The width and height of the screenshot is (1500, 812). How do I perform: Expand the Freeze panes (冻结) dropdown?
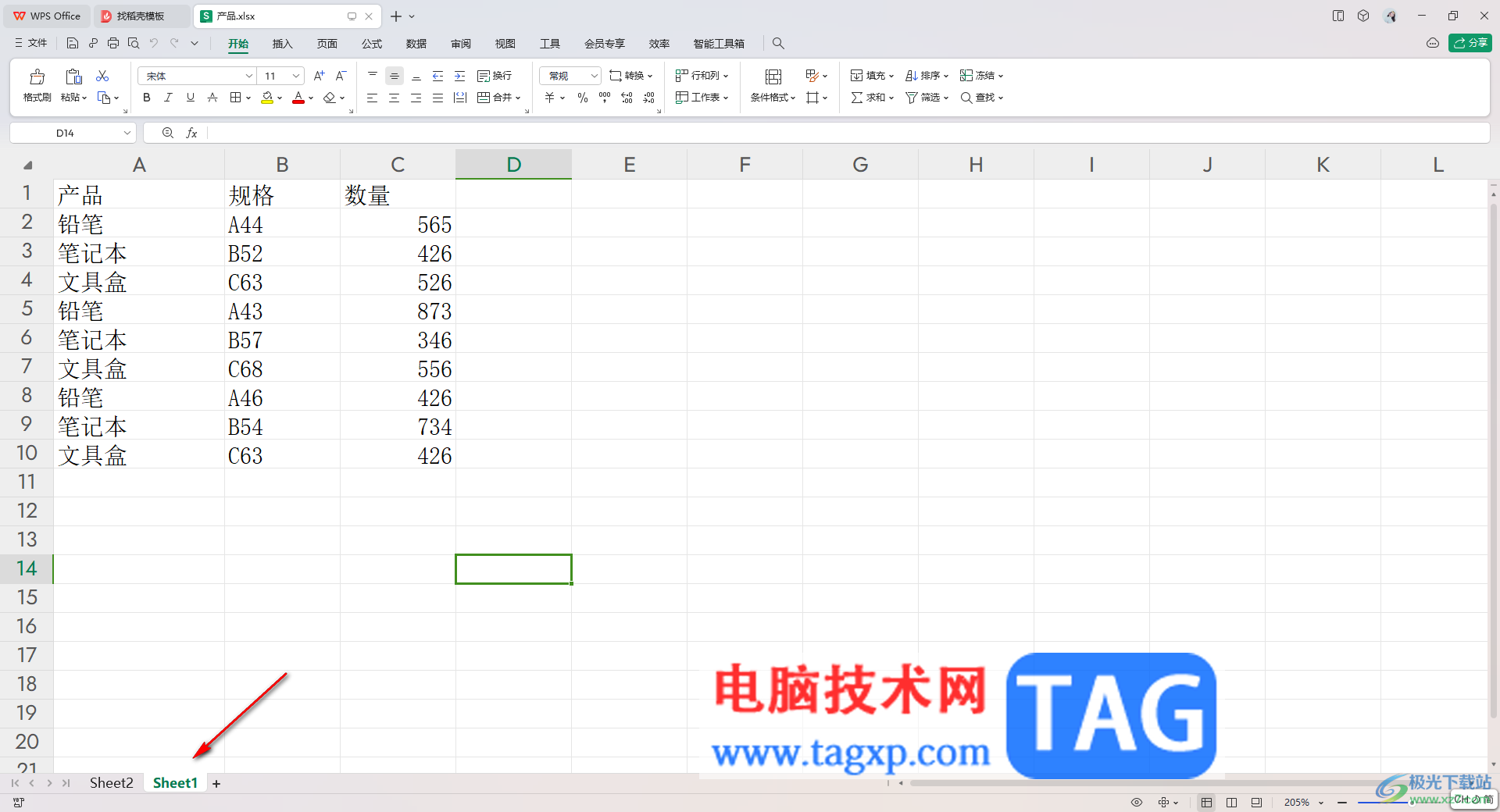tap(1000, 77)
